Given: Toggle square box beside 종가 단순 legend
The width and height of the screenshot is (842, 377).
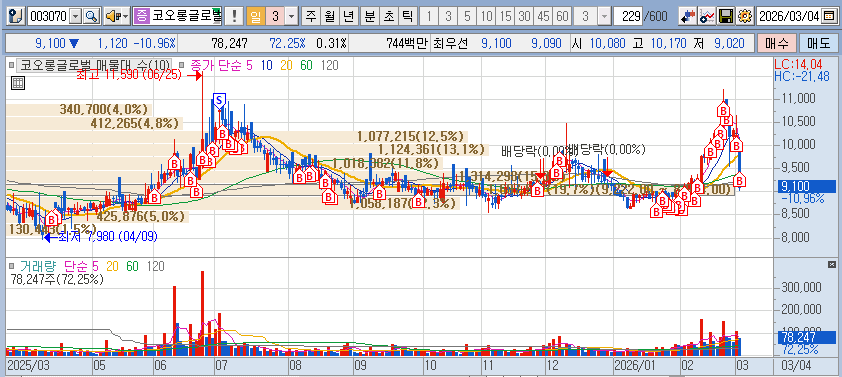Looking at the screenshot, I should tap(181, 66).
